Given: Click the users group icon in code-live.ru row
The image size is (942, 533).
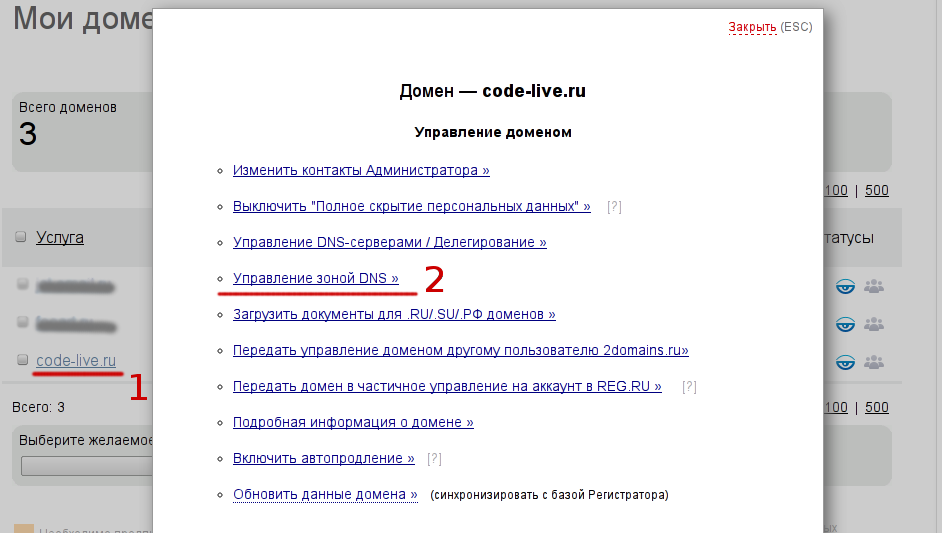Looking at the screenshot, I should 874,360.
